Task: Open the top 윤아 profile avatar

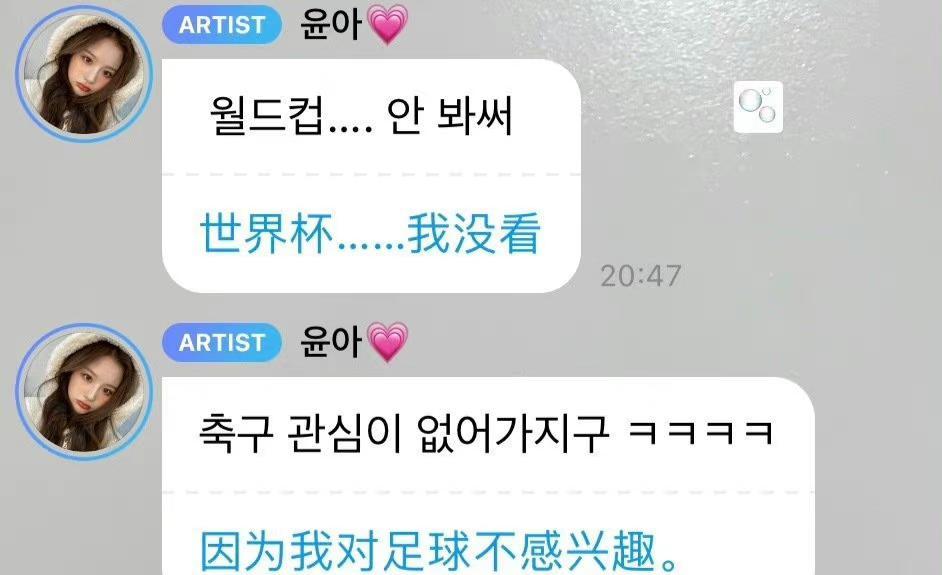Action: coord(84,74)
